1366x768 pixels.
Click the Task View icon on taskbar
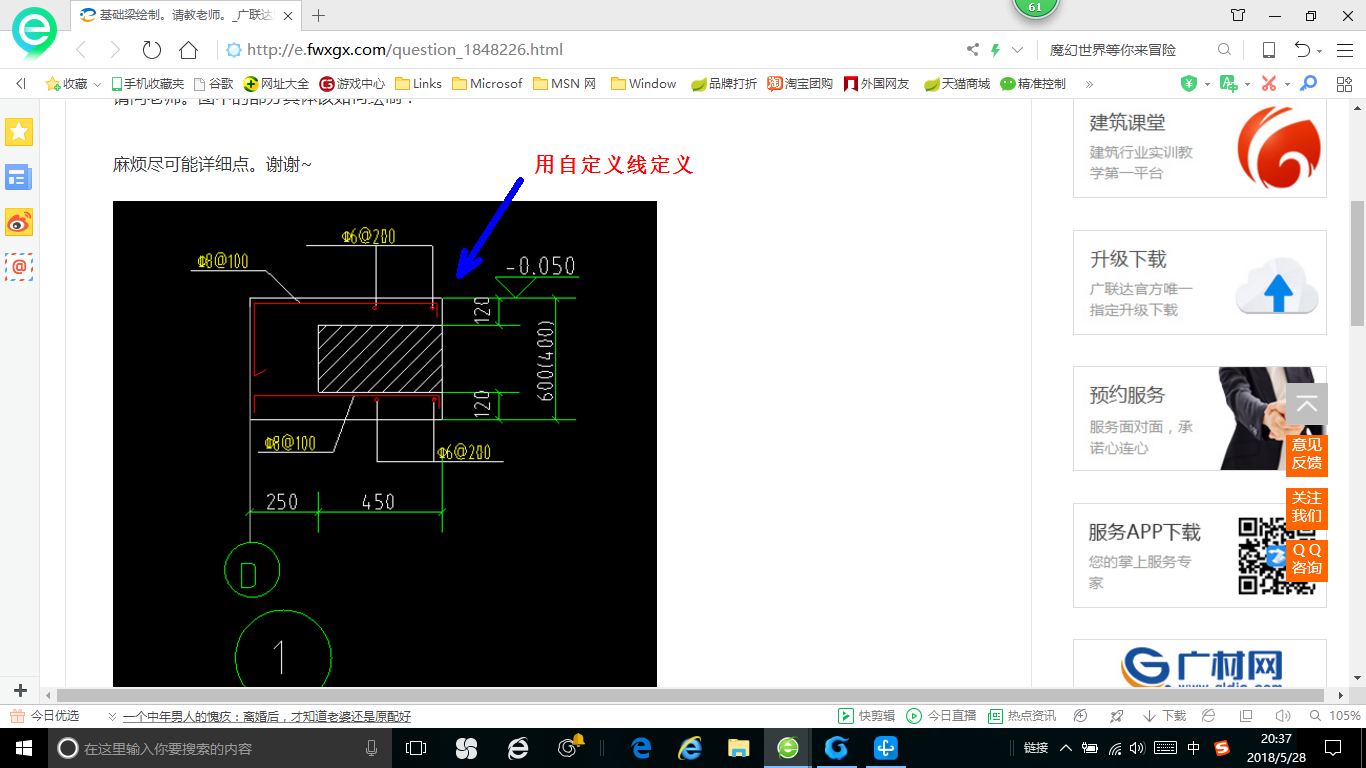(416, 748)
